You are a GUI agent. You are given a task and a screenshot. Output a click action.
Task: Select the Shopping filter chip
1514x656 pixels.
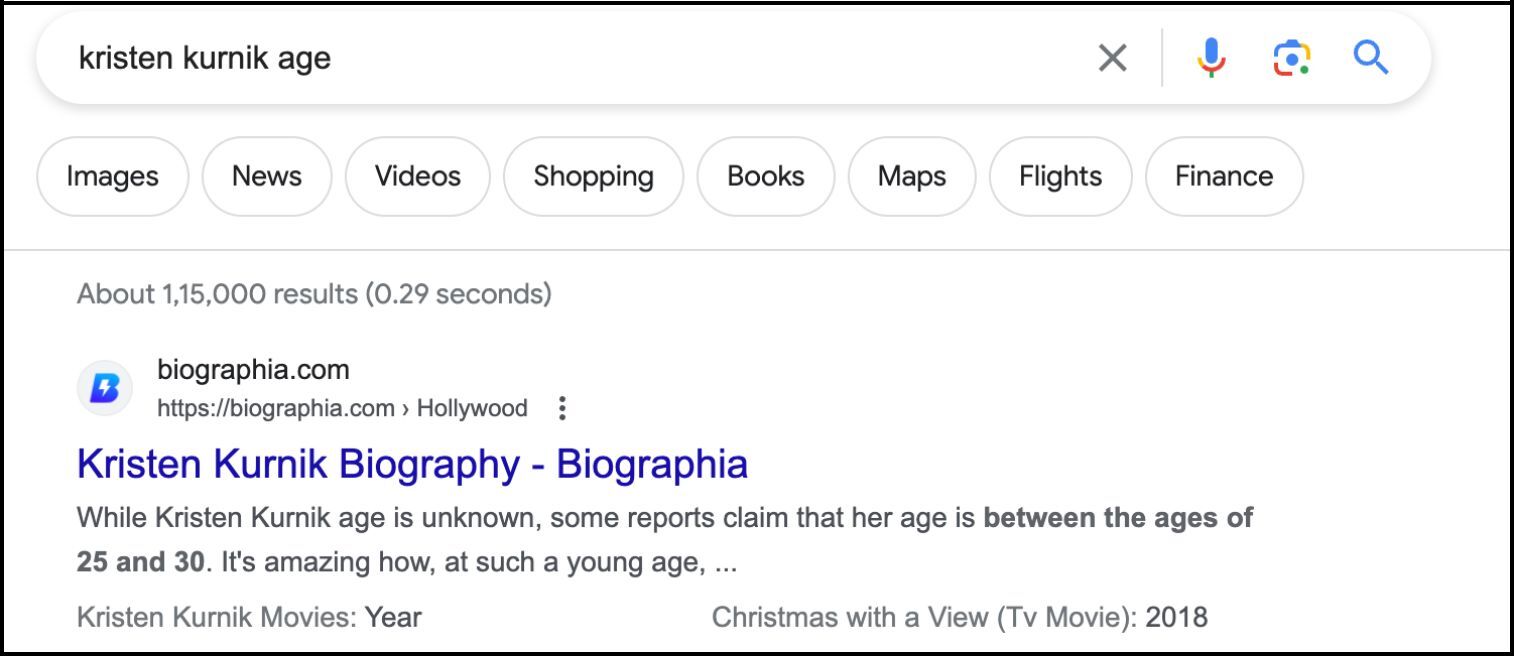(x=593, y=177)
